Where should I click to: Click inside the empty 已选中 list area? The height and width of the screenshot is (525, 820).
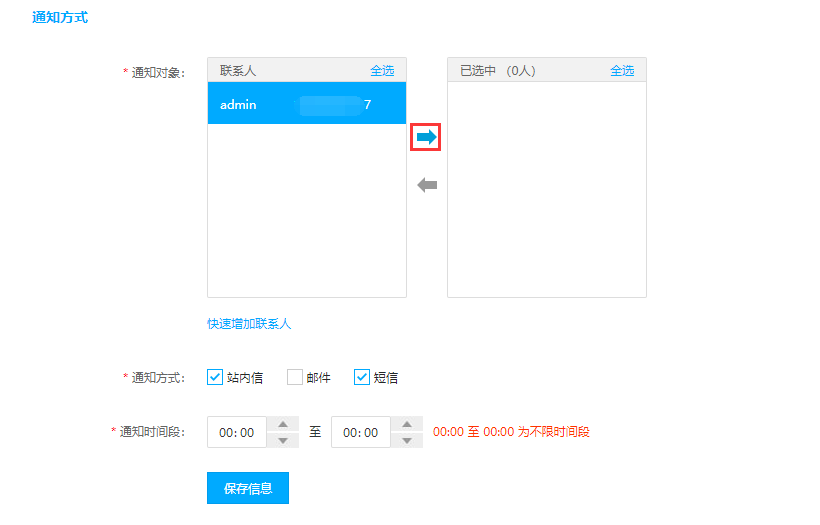[x=546, y=190]
